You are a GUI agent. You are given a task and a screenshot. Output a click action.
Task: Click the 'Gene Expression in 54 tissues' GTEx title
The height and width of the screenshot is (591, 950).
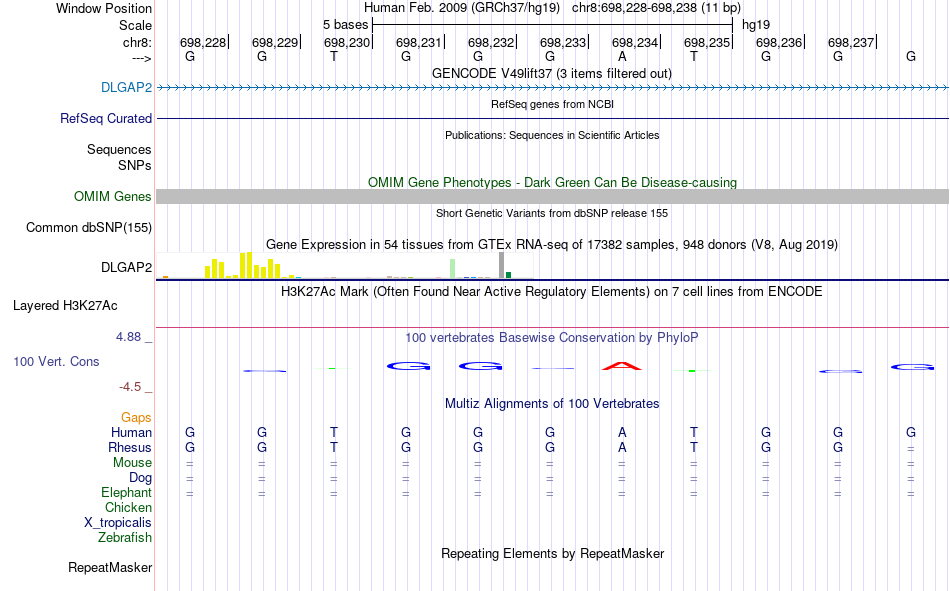(552, 244)
